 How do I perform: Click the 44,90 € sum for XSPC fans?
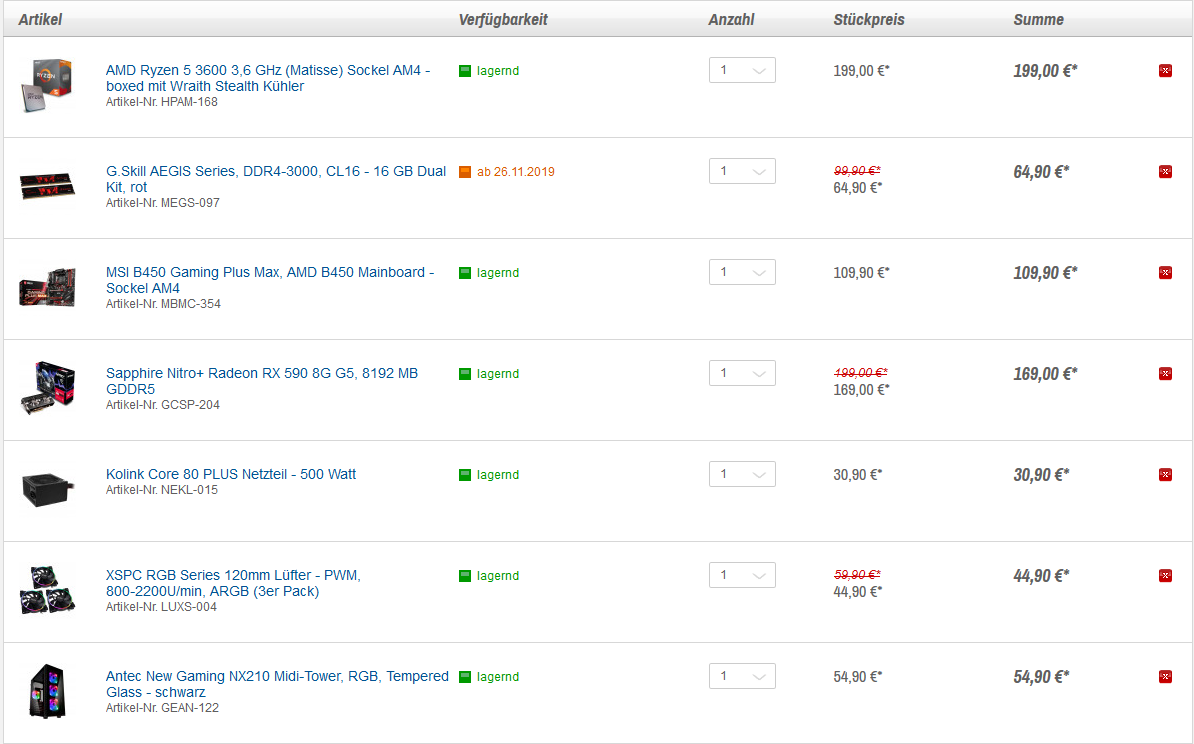[x=1041, y=576]
